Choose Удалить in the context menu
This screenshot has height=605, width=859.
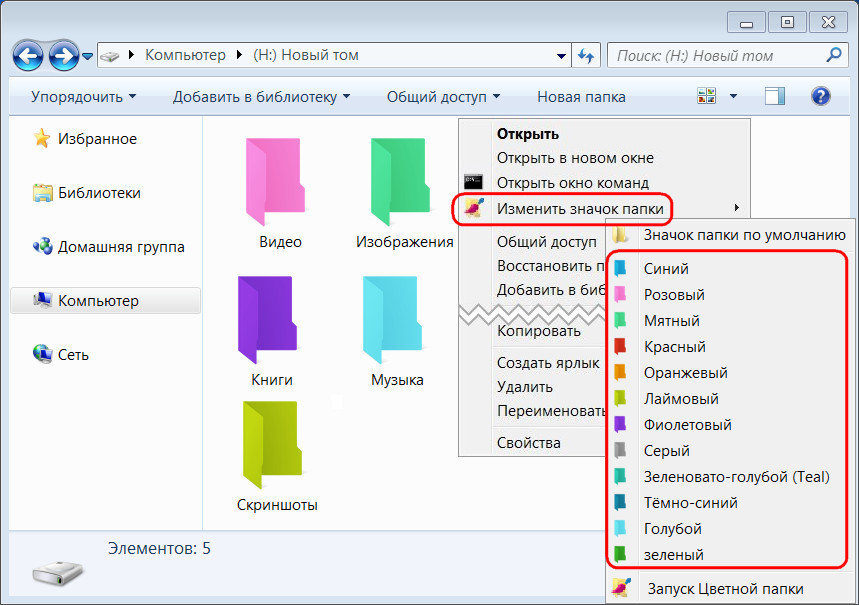tap(525, 387)
